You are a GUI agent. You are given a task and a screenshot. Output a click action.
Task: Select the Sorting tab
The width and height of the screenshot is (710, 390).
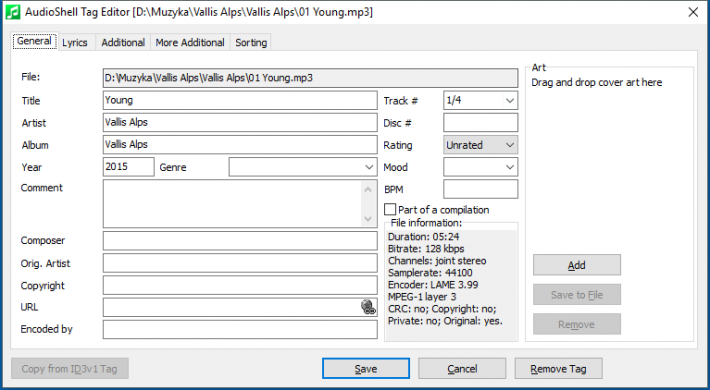click(251, 43)
